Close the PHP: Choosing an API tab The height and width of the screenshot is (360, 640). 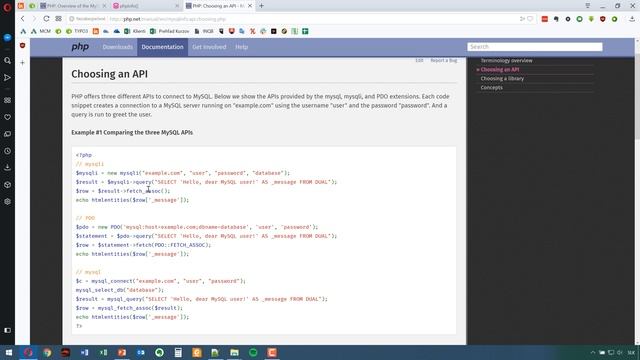pos(250,6)
